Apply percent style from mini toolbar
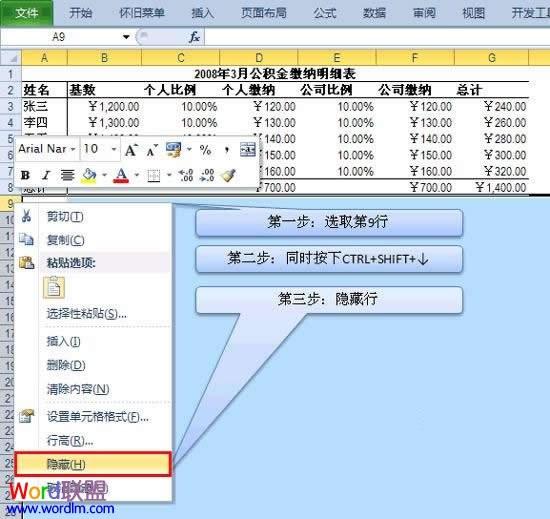The width and height of the screenshot is (550, 519). (x=205, y=150)
